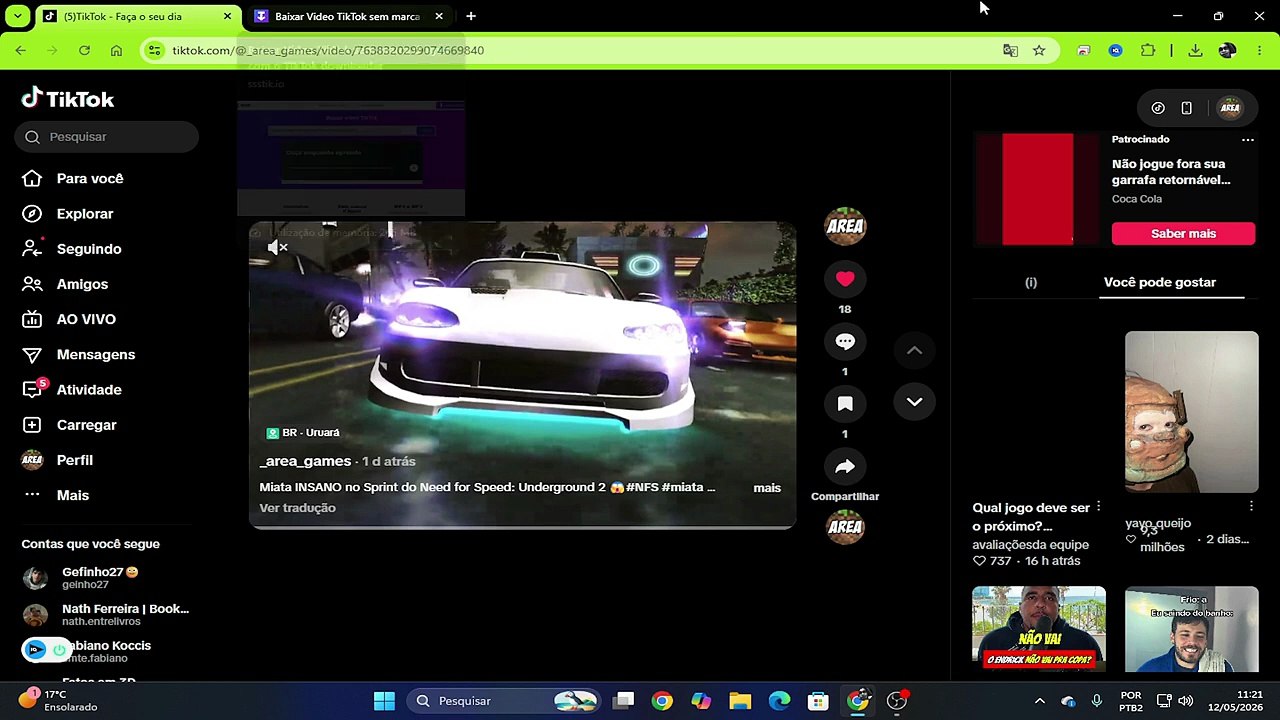Screen dimensions: 1280x720
Task: Open File Explorer from the taskbar
Action: [x=740, y=701]
